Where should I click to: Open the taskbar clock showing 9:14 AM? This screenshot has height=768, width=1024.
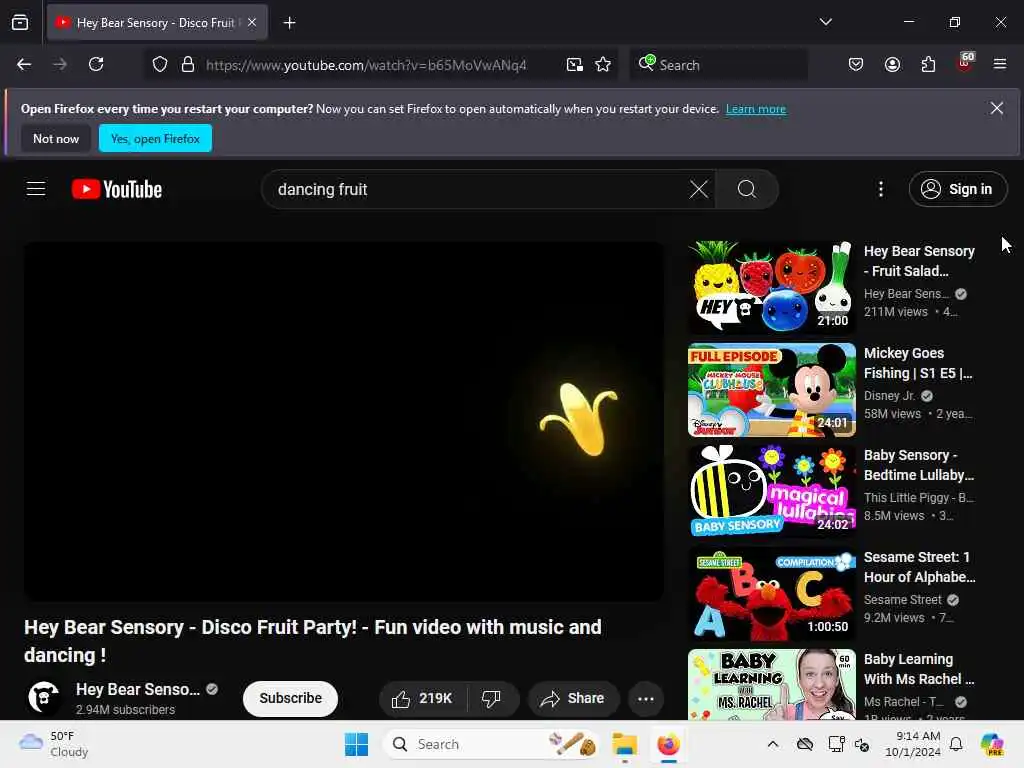click(912, 744)
